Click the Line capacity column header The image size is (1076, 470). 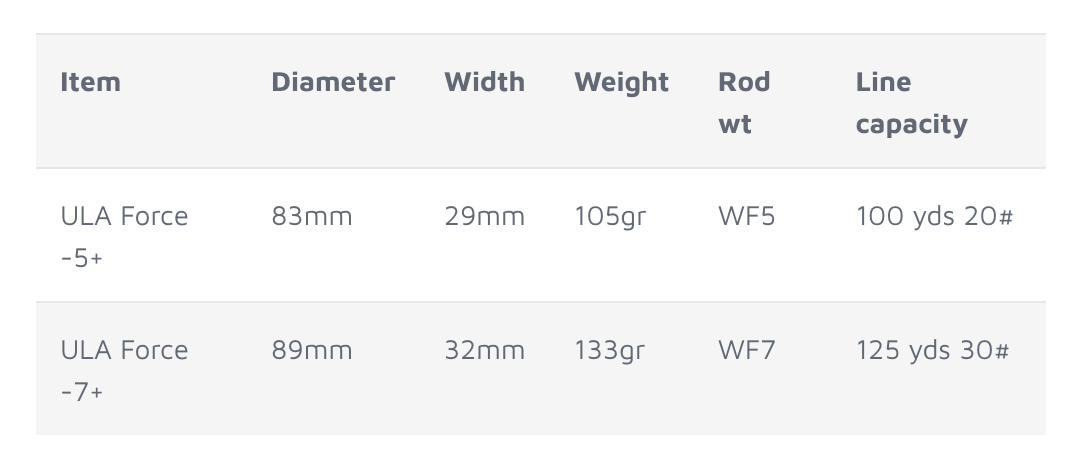(911, 103)
